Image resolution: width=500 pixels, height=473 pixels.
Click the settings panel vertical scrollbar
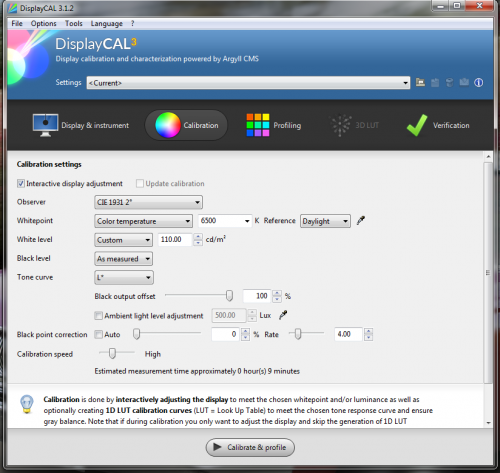click(x=488, y=272)
